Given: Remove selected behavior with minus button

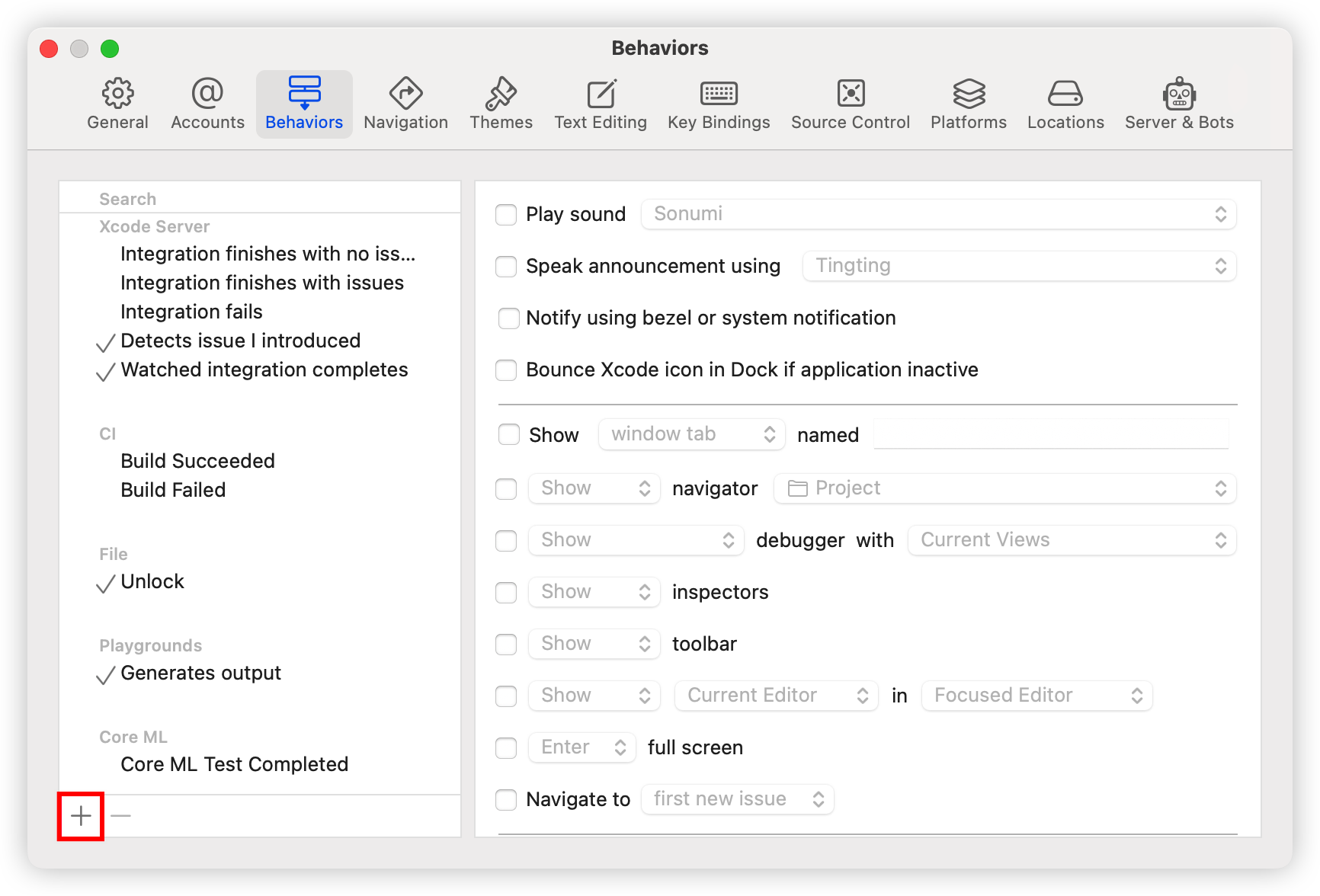Looking at the screenshot, I should coord(120,814).
